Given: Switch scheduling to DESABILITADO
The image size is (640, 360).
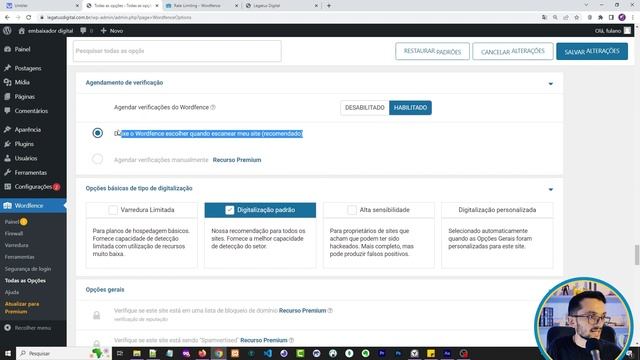Looking at the screenshot, I should (364, 108).
